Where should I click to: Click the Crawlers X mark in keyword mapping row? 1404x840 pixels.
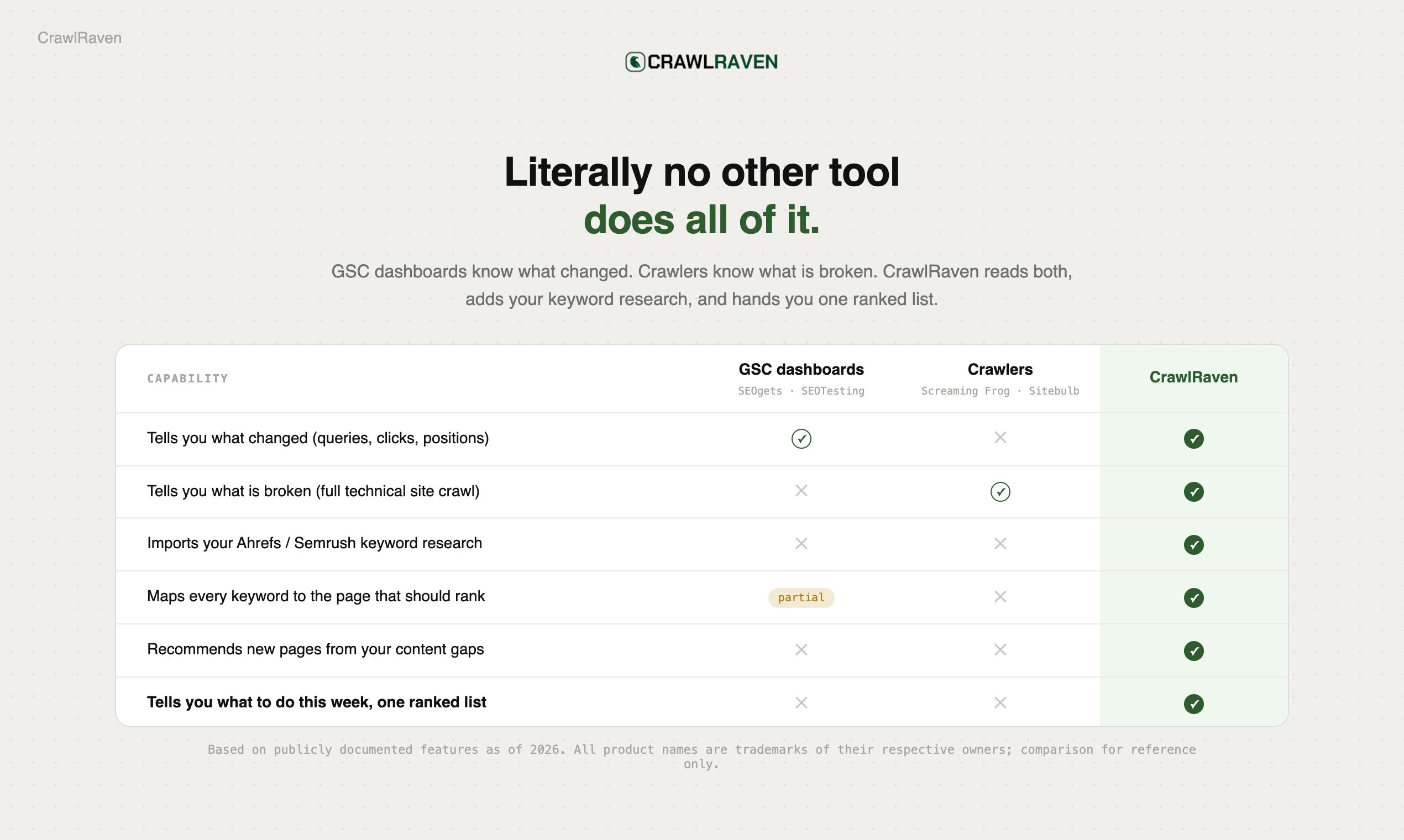click(x=1000, y=597)
